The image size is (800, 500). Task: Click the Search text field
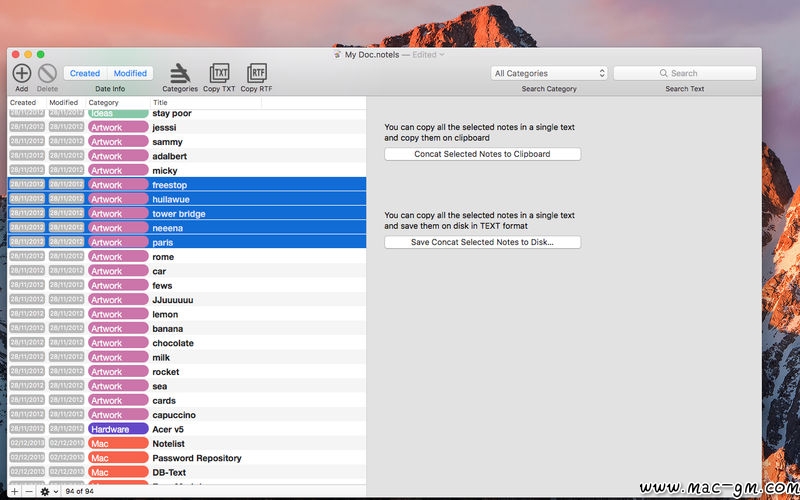(x=685, y=73)
